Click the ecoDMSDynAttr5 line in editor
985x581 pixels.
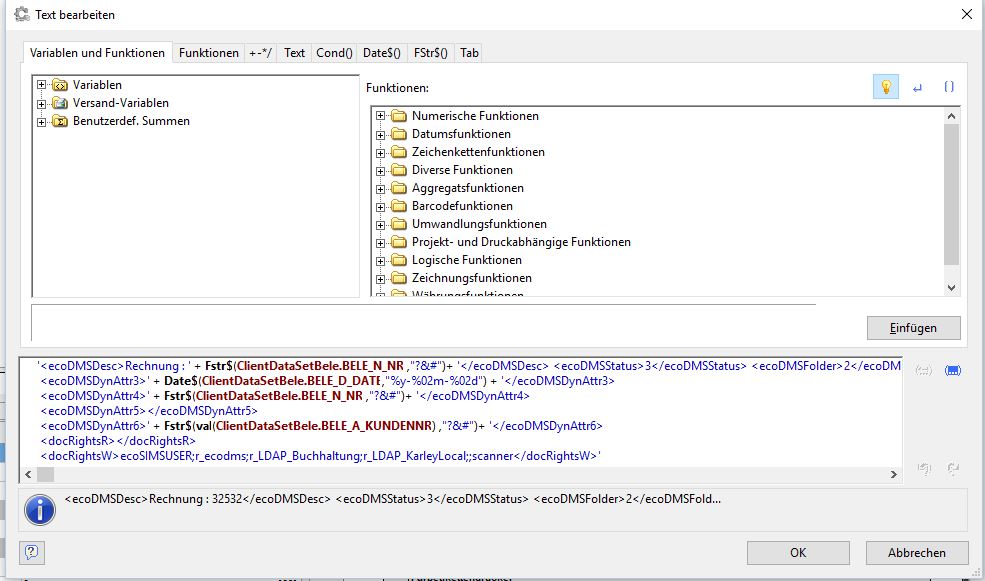pos(149,411)
